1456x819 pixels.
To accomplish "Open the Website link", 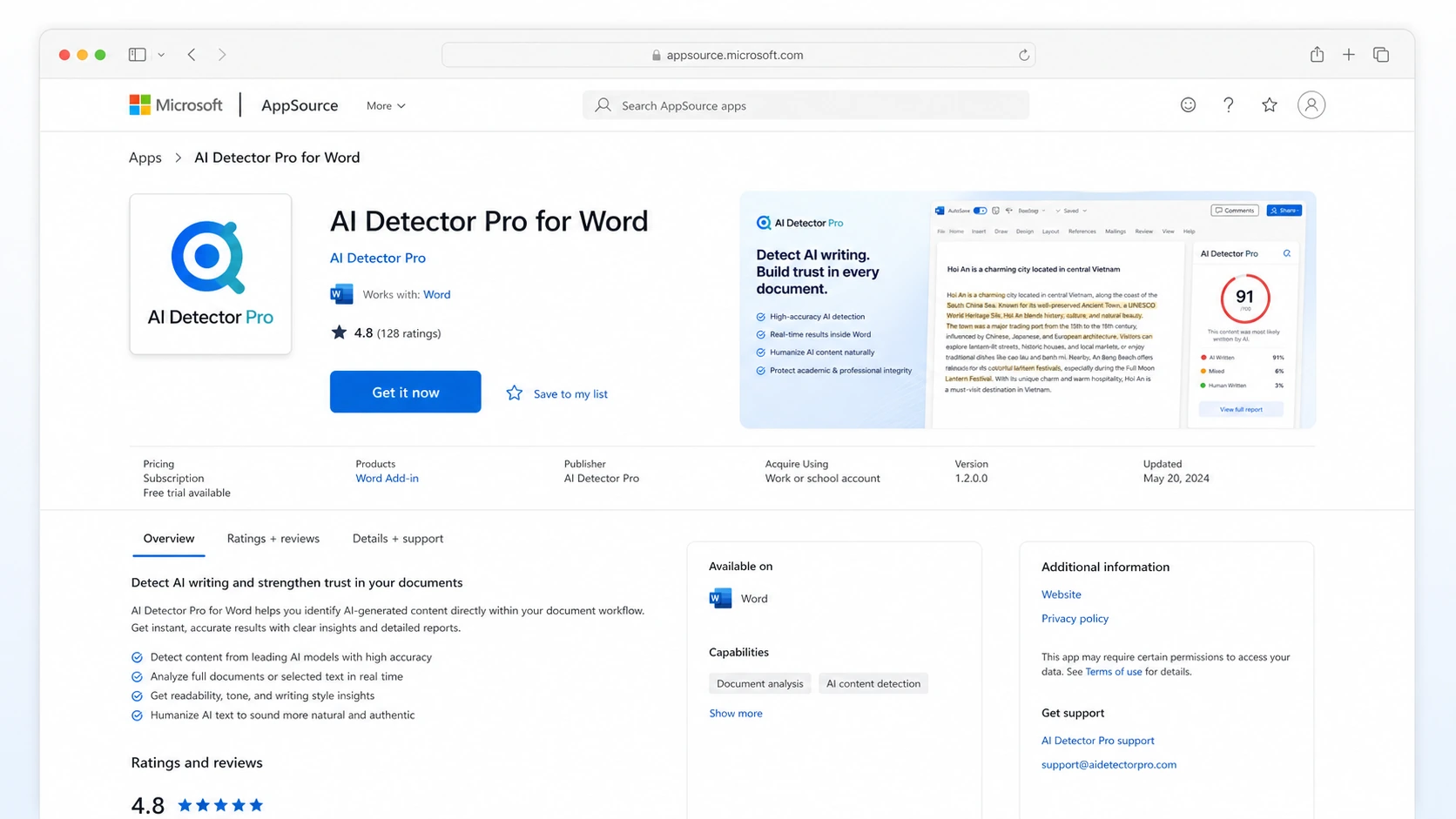I will (1062, 594).
